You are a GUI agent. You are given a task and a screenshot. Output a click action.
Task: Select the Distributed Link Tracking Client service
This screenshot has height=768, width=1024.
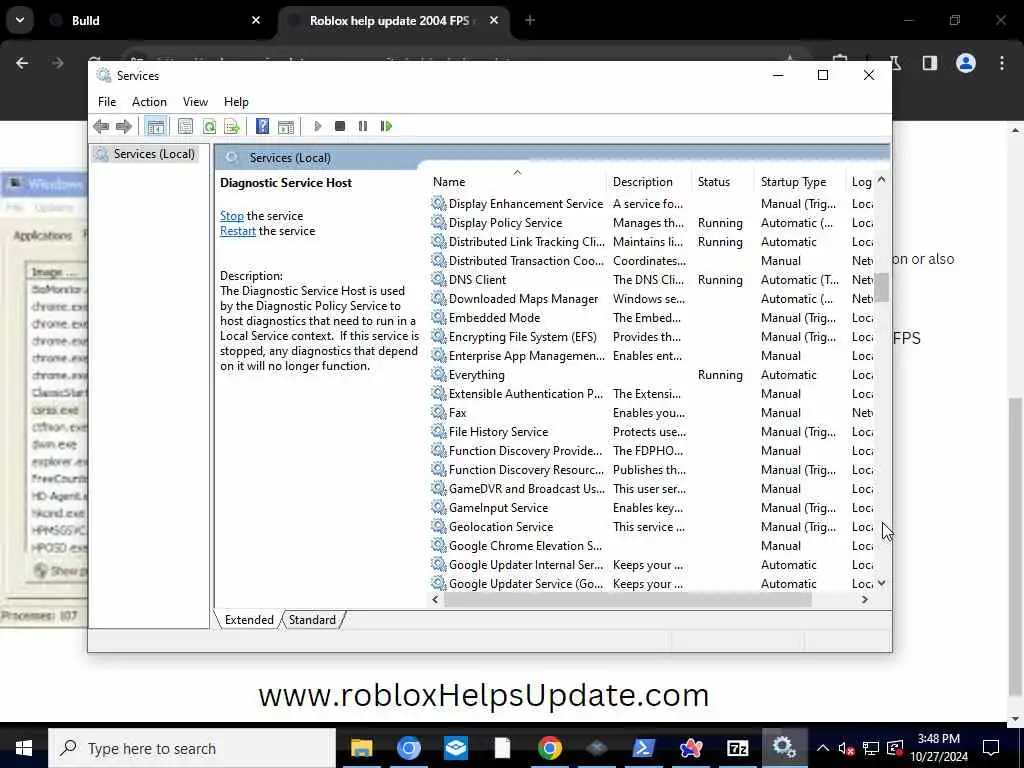pyautogui.click(x=652, y=242)
